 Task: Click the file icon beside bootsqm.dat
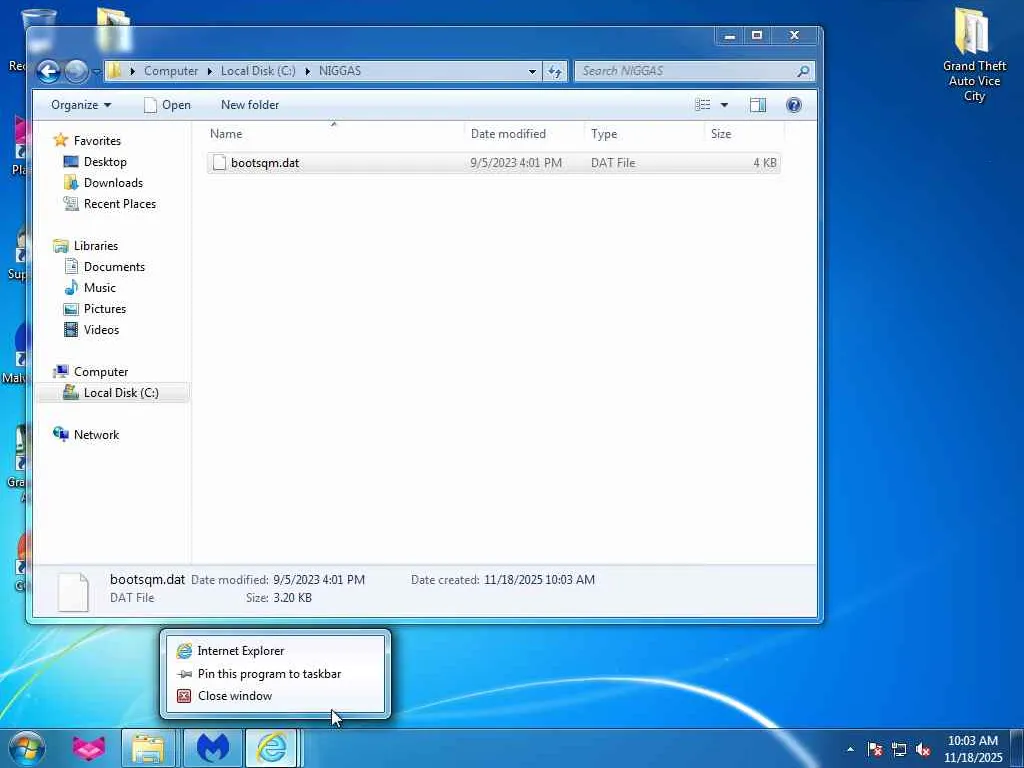219,163
